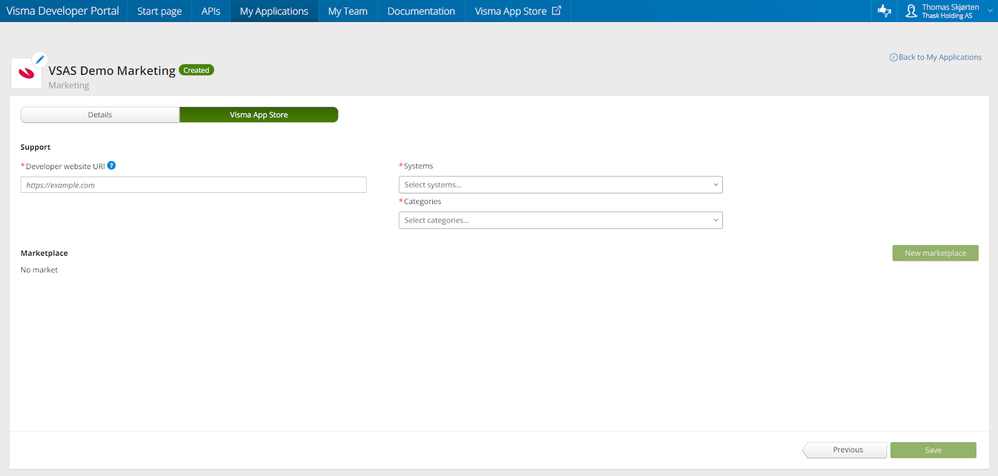The image size is (998, 476).
Task: Click the Support section heading
Action: (x=36, y=147)
